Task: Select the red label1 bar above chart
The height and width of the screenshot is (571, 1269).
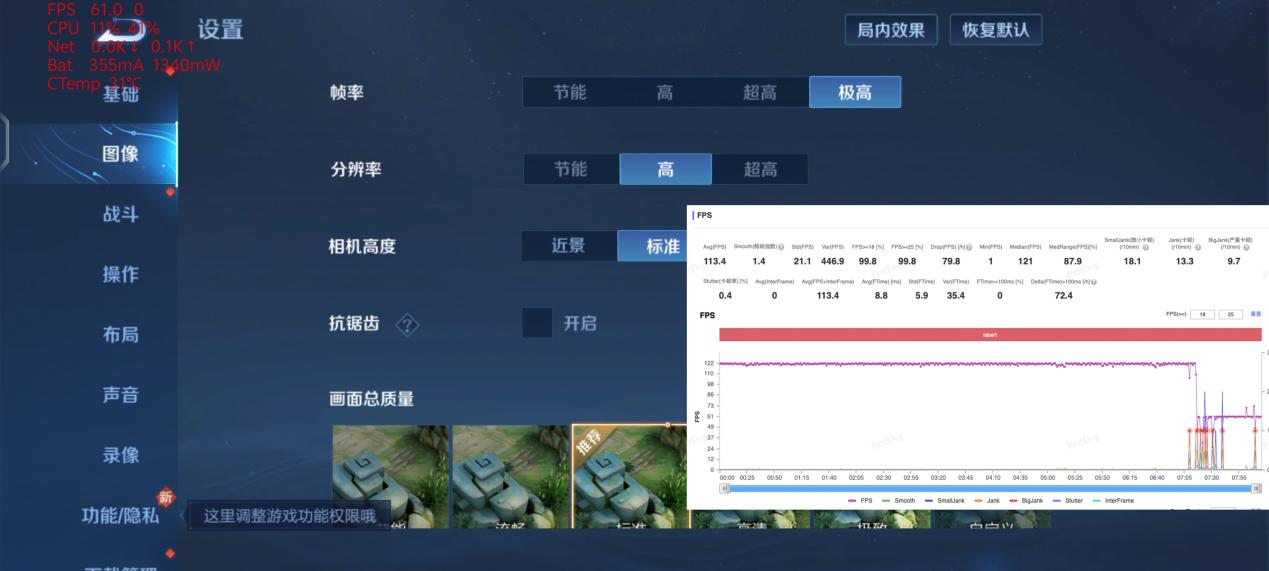Action: point(990,335)
